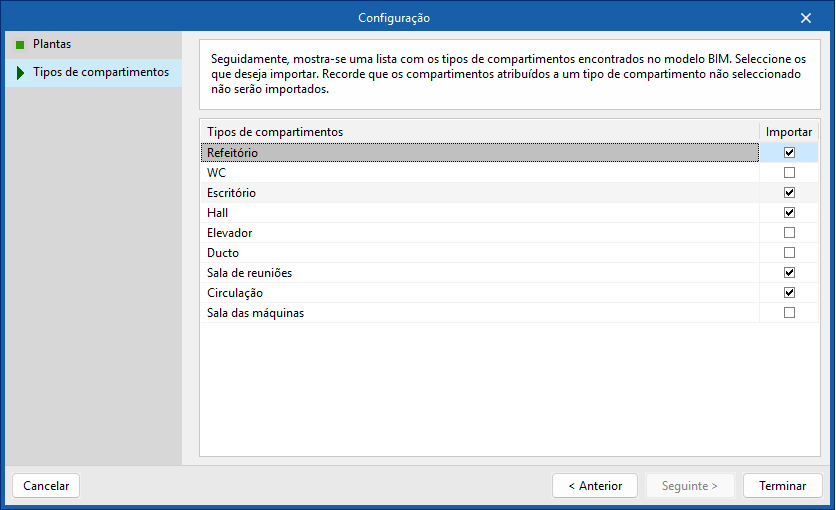The height and width of the screenshot is (510, 836).
Task: Check the Elevador import checkbox
Action: click(x=789, y=233)
